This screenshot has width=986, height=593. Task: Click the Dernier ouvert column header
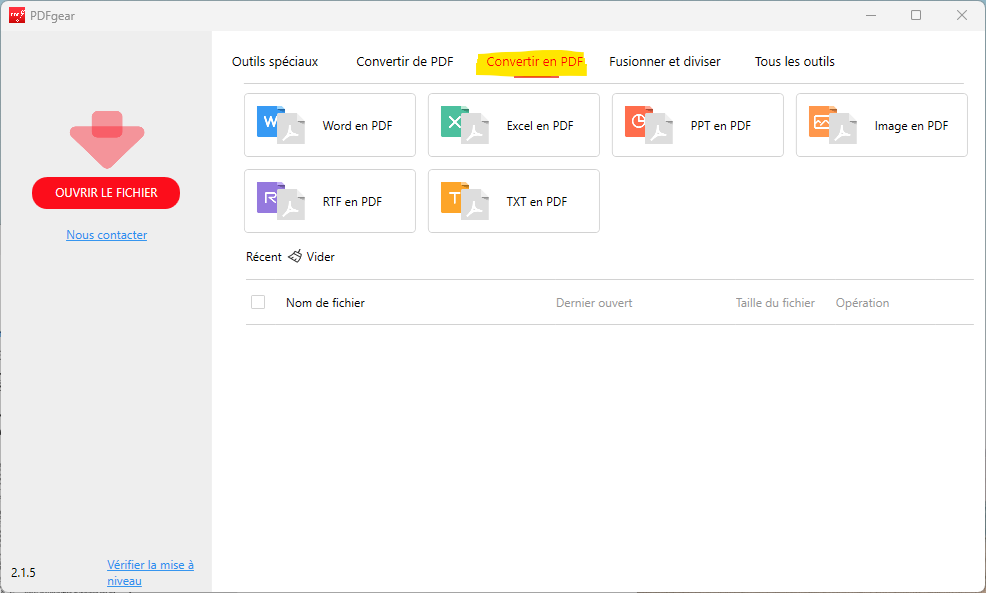tap(594, 303)
